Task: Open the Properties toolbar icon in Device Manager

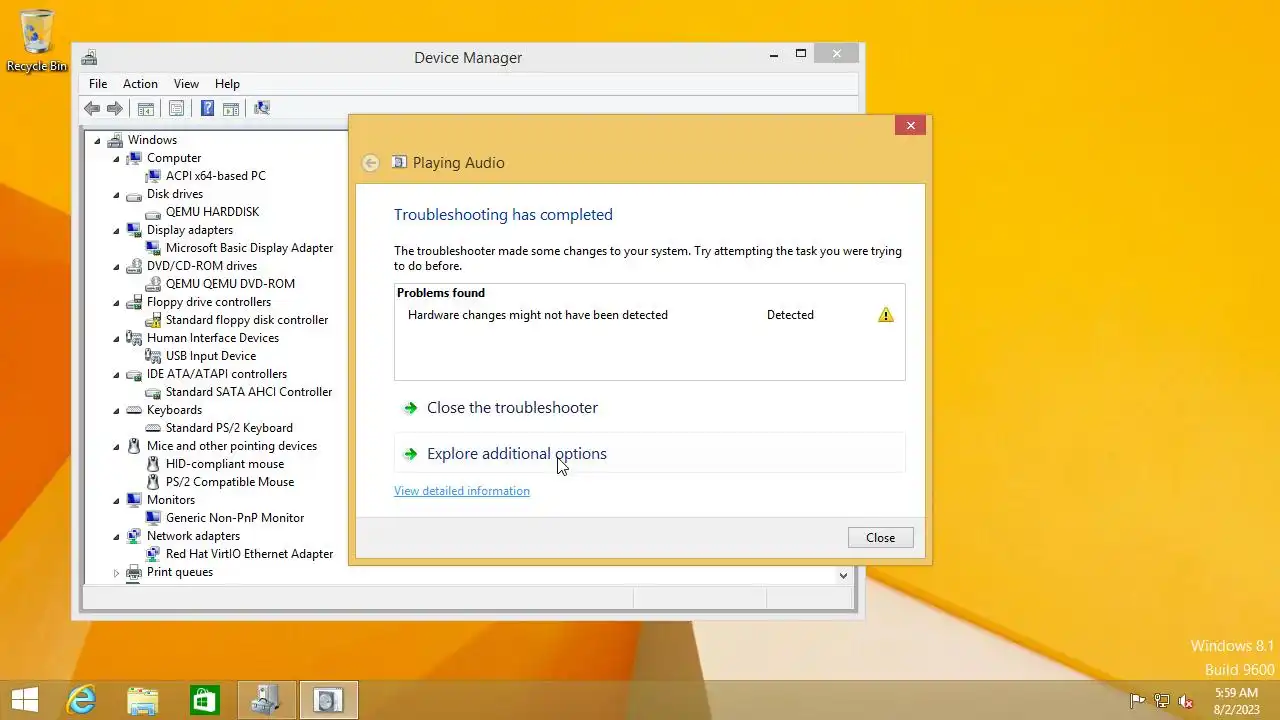Action: tap(176, 108)
